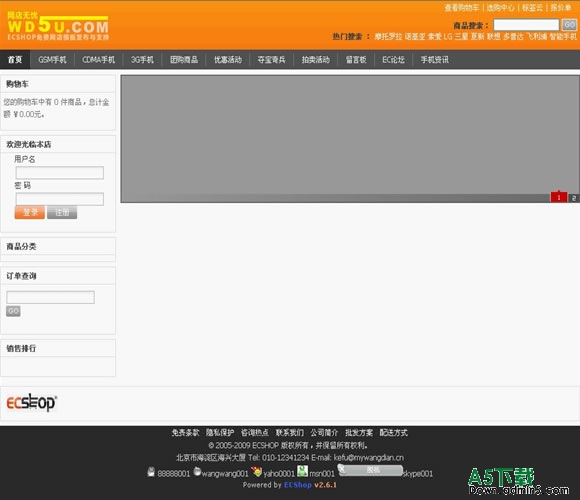Click the MSN icon beside msn001
The height and width of the screenshot is (500, 580).
[x=302, y=471]
